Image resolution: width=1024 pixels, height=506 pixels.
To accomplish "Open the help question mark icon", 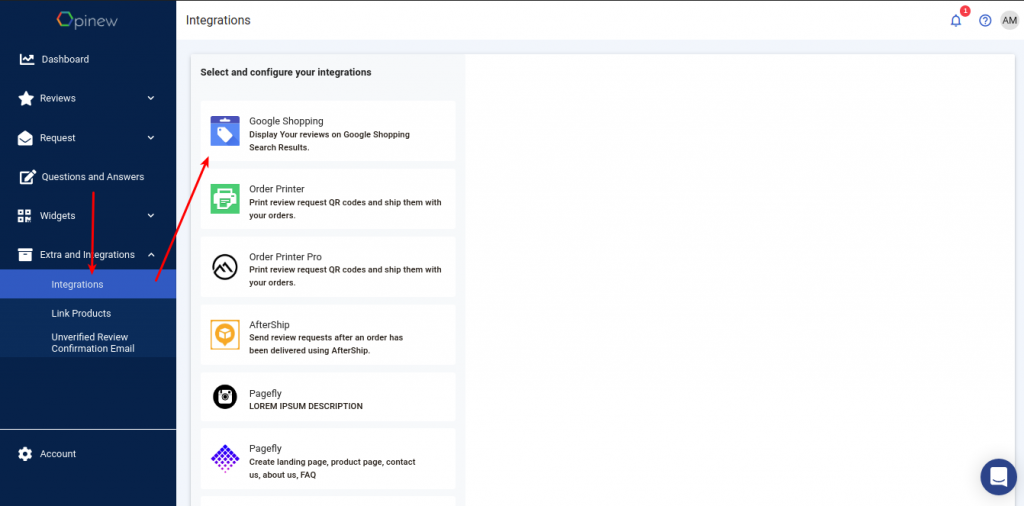I will click(x=985, y=21).
